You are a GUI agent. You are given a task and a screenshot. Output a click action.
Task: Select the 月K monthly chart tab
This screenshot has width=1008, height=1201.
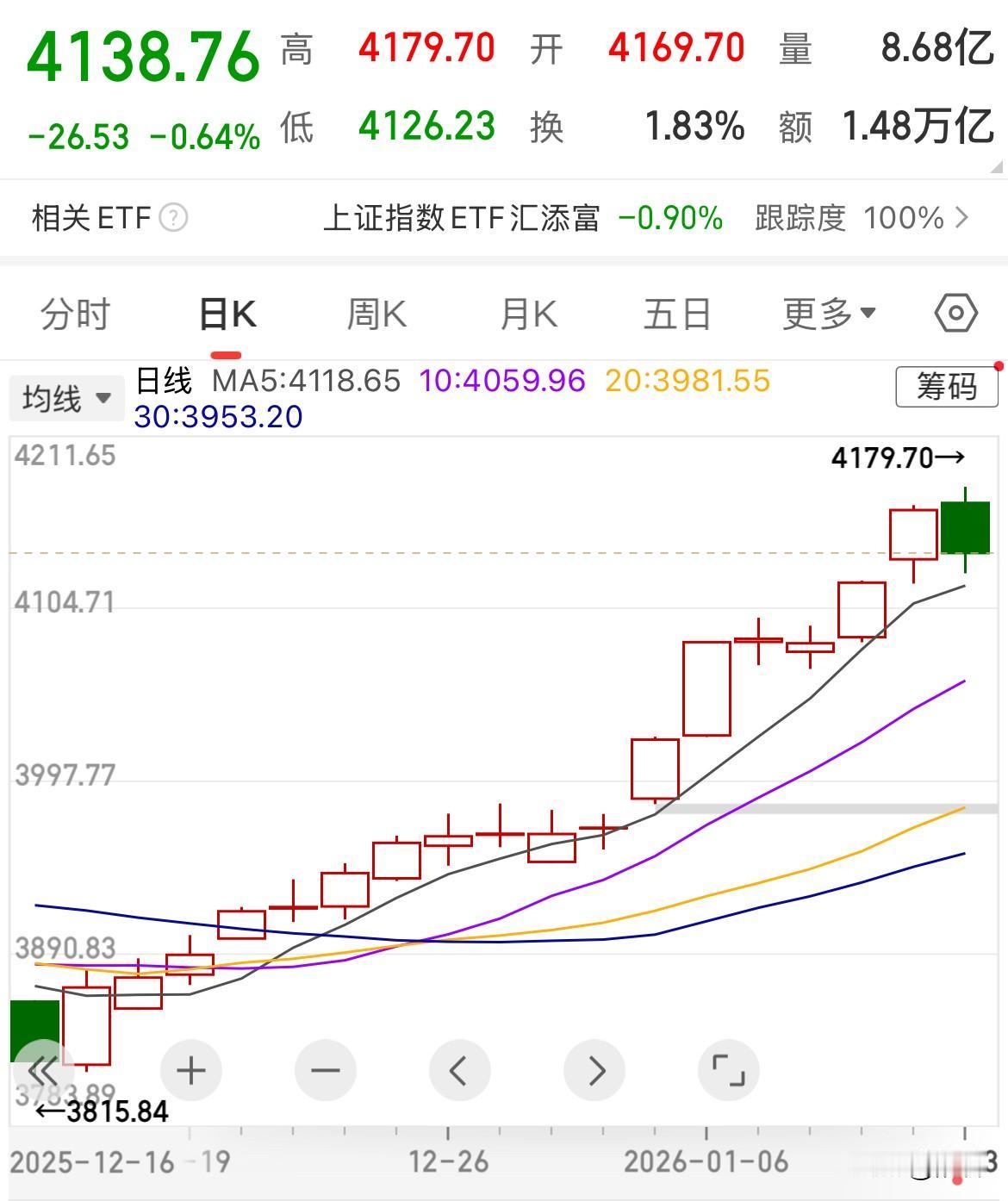click(528, 314)
